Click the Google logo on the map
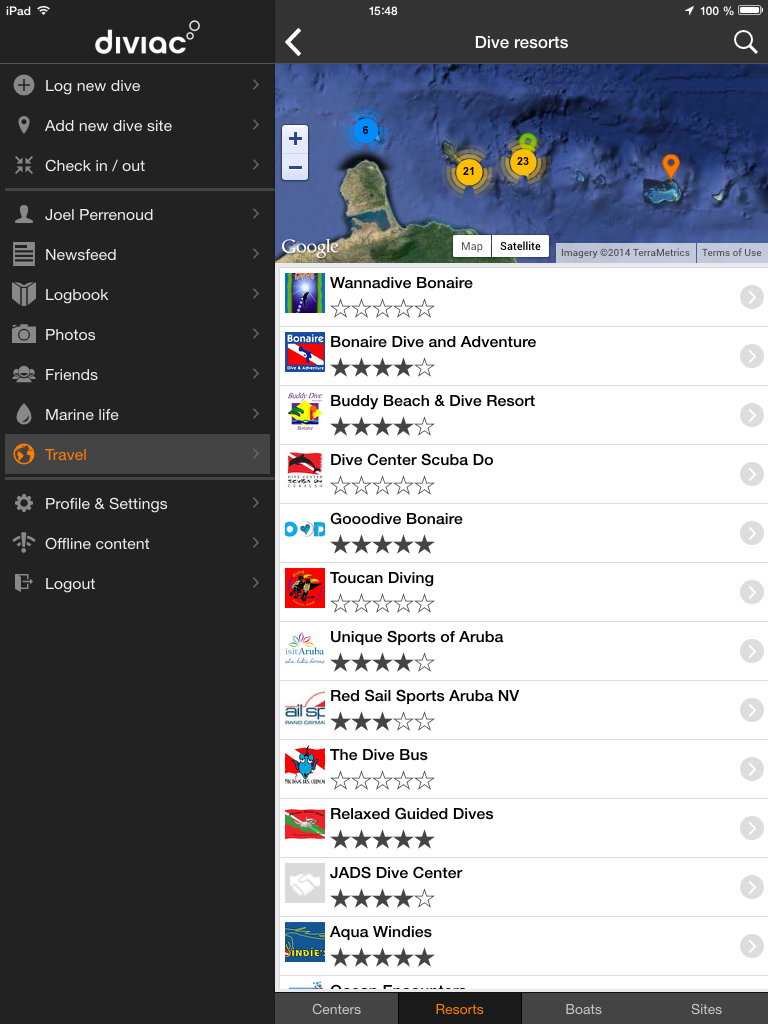The height and width of the screenshot is (1024, 768). click(310, 247)
